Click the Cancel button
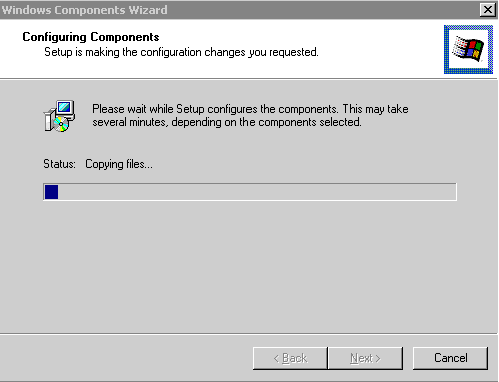499x382 pixels. click(x=450, y=358)
